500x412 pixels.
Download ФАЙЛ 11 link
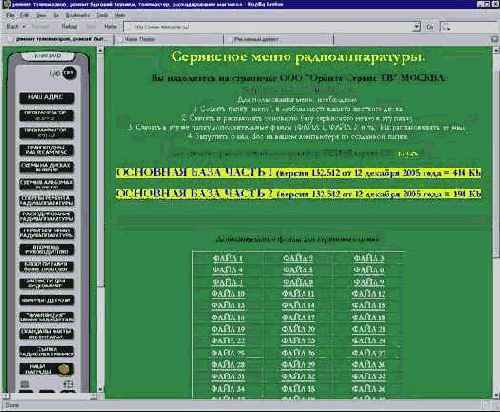tap(298, 294)
